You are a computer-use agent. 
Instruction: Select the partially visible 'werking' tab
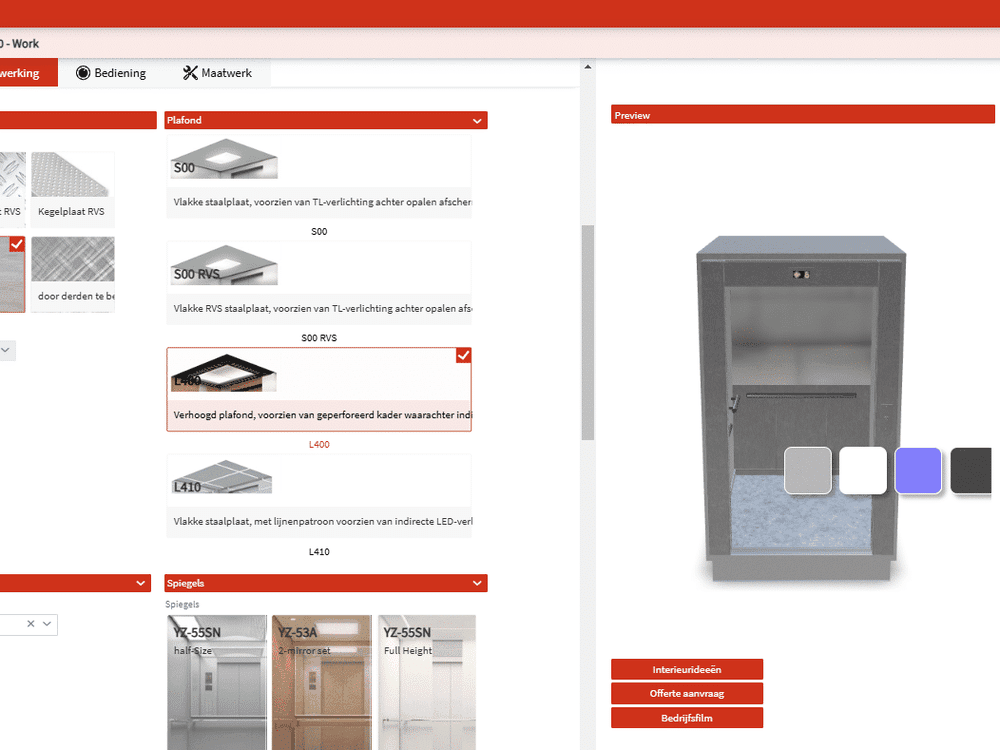tap(28, 73)
